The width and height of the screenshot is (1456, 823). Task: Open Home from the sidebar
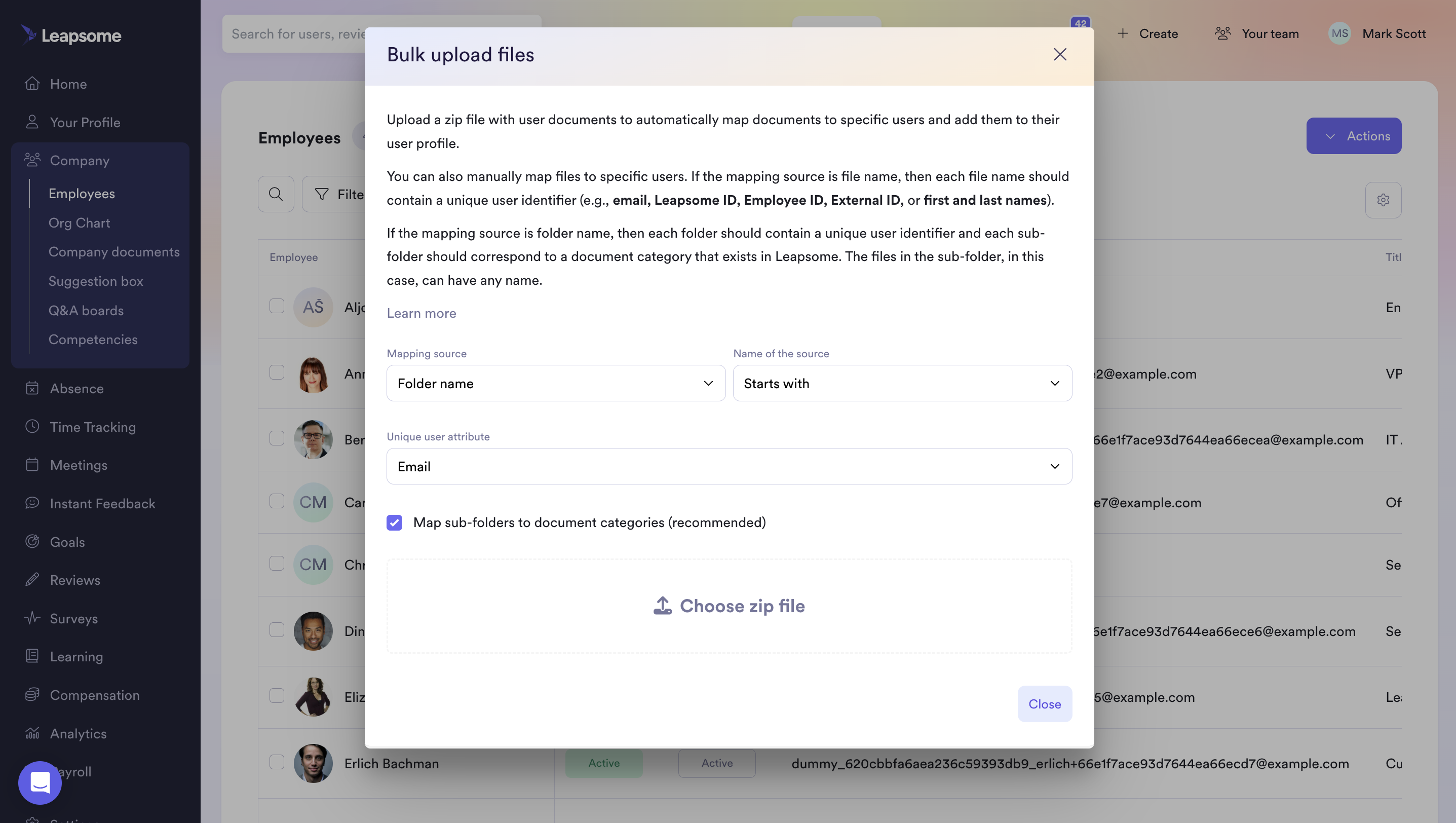[68, 84]
